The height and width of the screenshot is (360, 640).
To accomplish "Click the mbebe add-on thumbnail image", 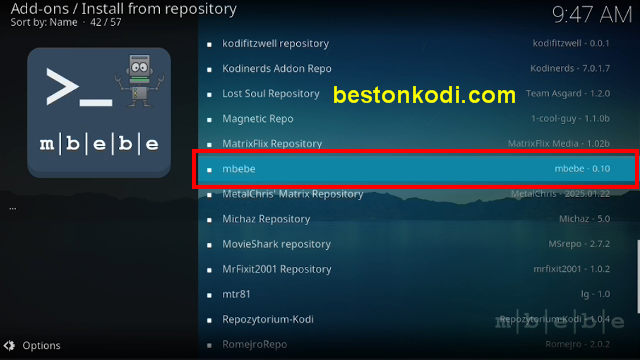I will tap(99, 112).
